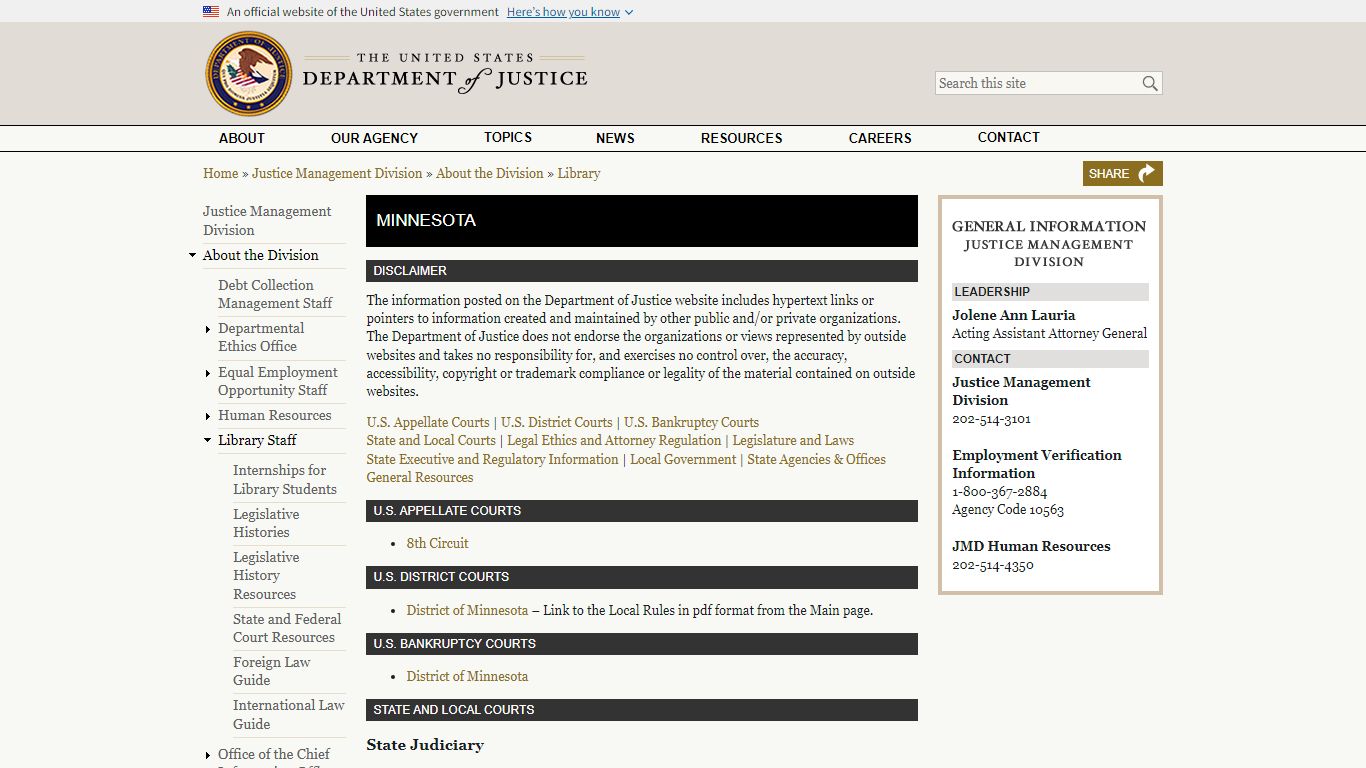
Task: Jump to General Resources anchor
Action: click(420, 477)
